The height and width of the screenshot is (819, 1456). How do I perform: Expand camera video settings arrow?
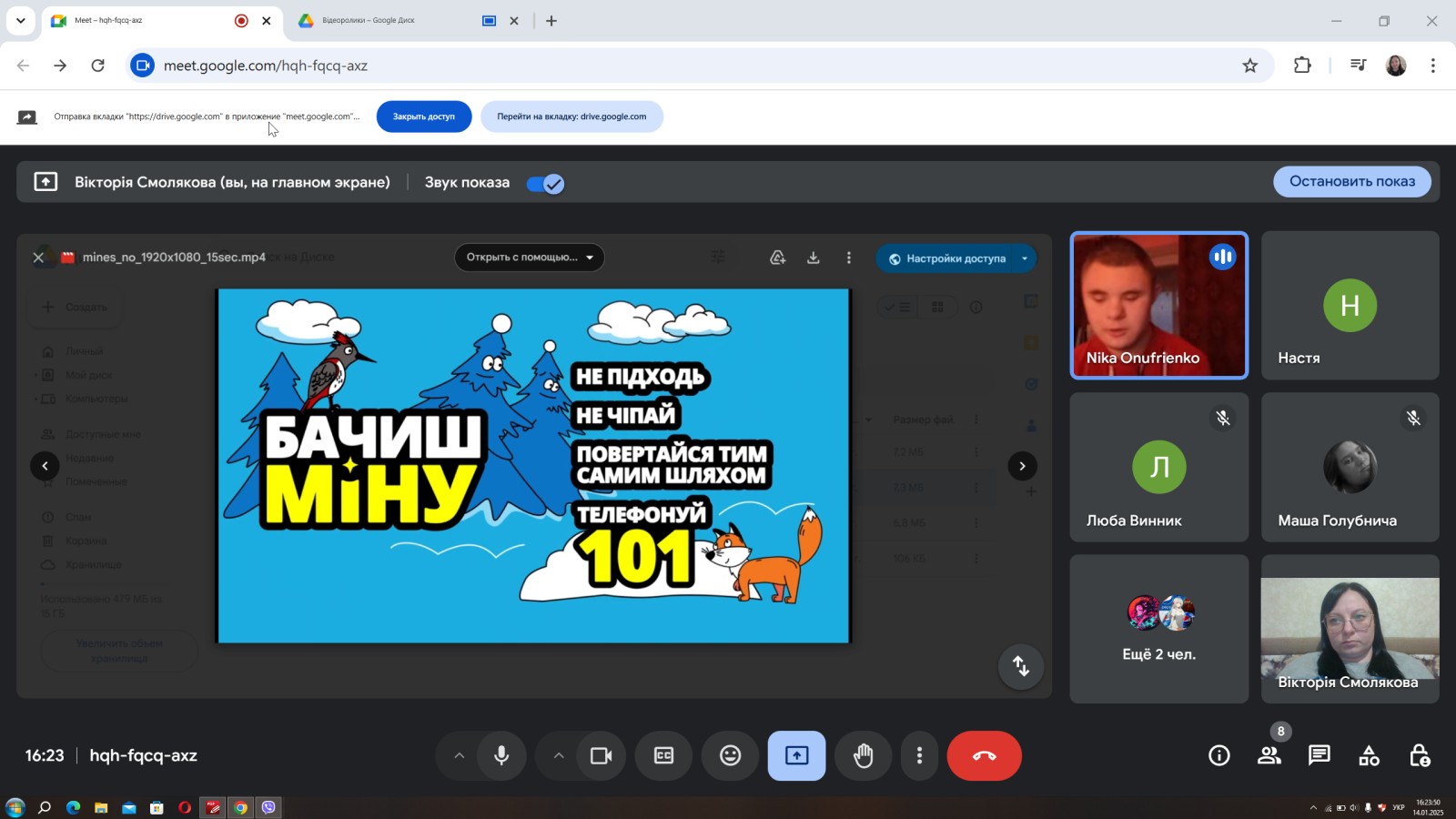pyautogui.click(x=559, y=755)
